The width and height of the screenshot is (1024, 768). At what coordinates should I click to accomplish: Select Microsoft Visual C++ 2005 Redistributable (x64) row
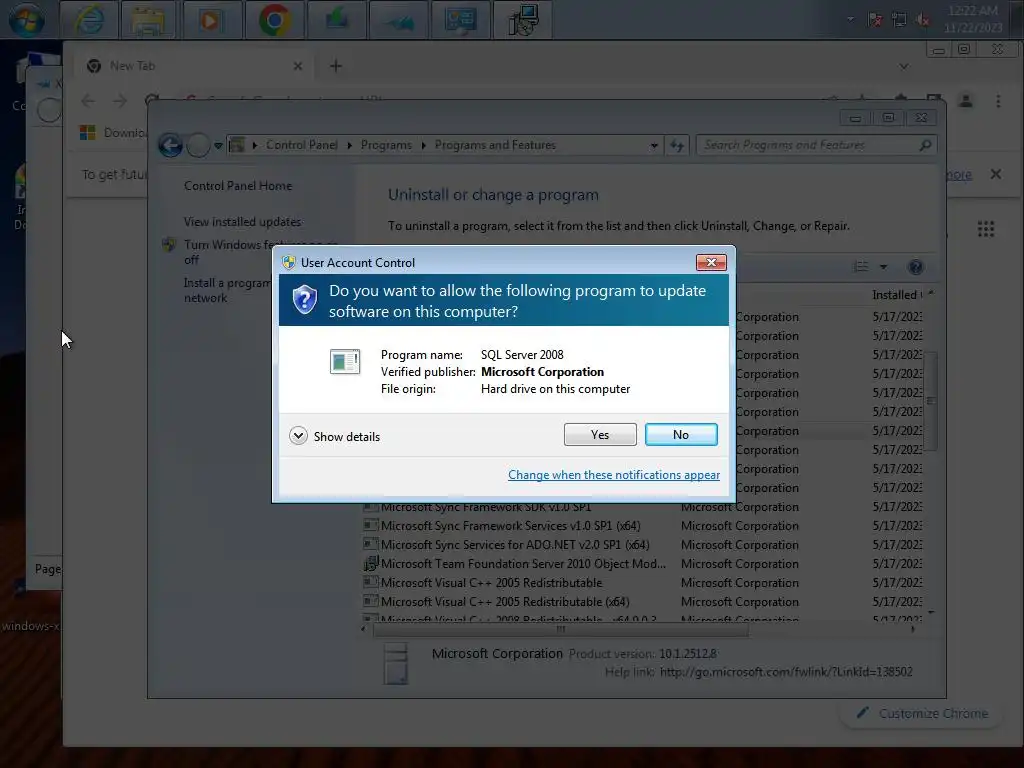[x=643, y=601]
